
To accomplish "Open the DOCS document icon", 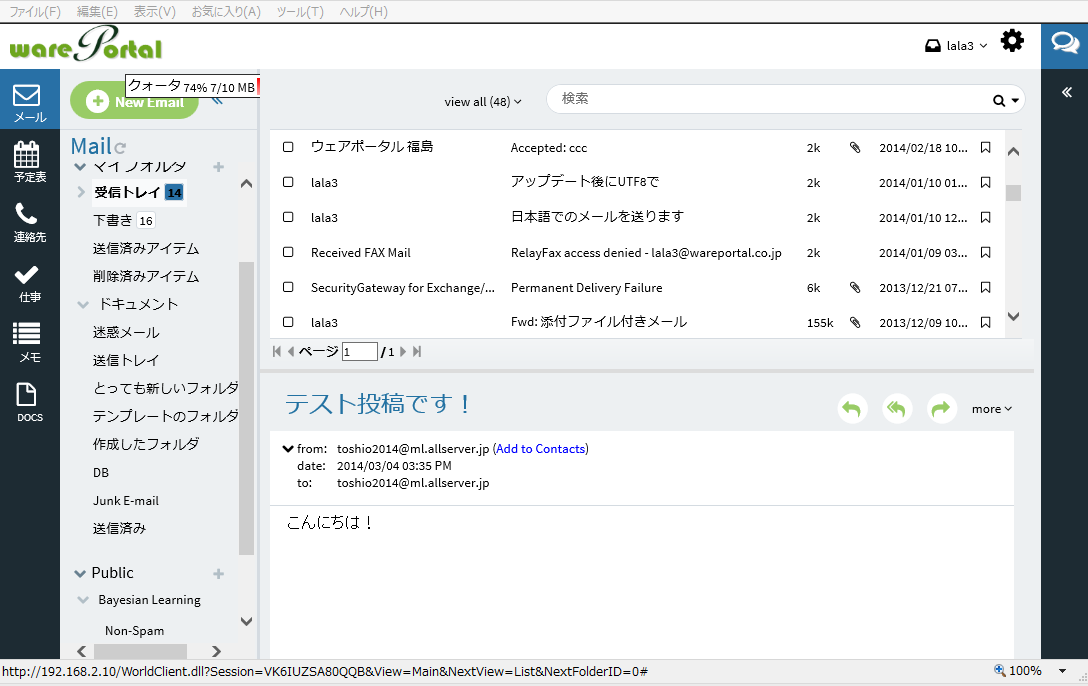I will click(27, 402).
